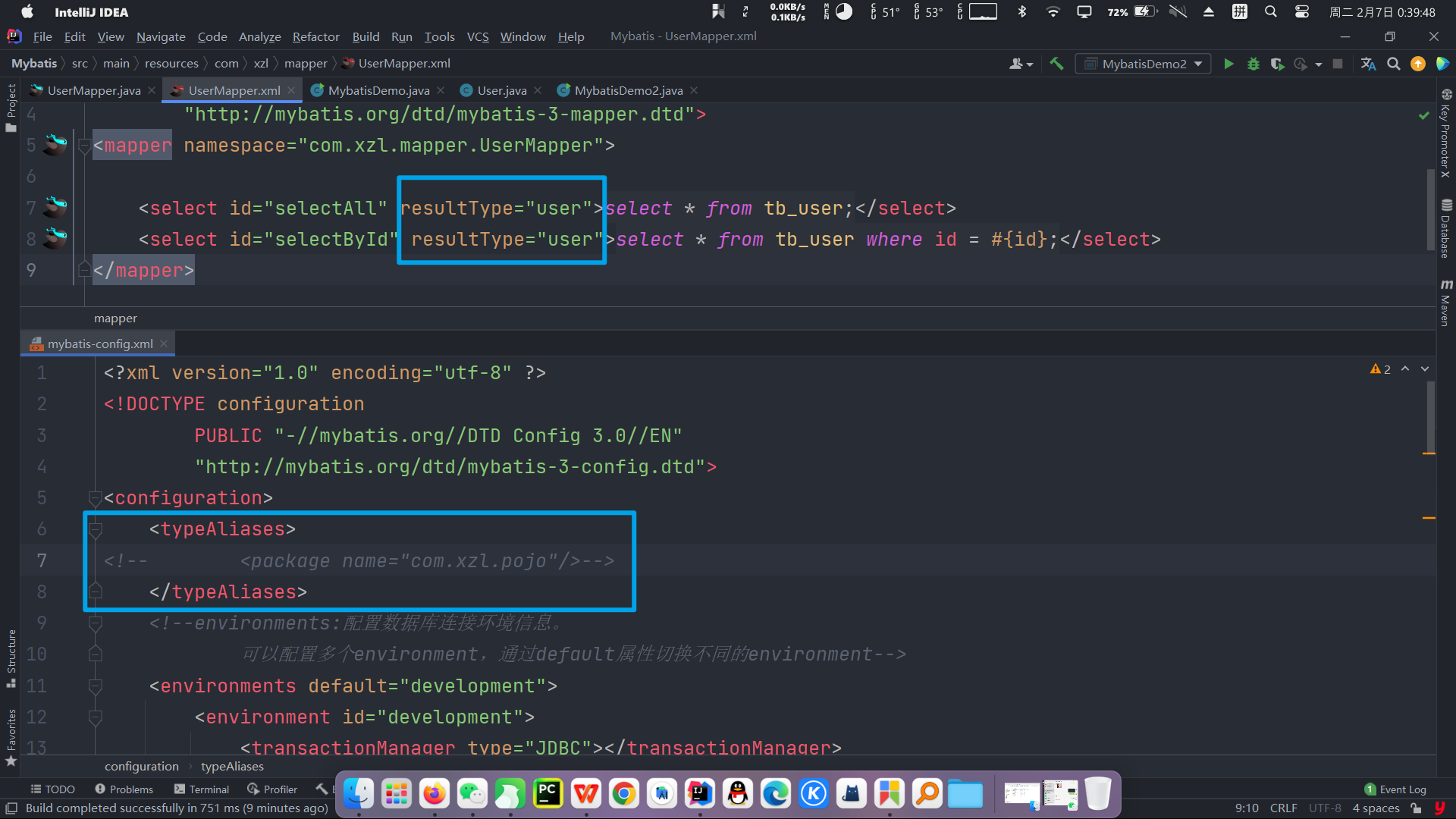
Task: Click Search Everywhere magnifier icon
Action: coord(1393,64)
